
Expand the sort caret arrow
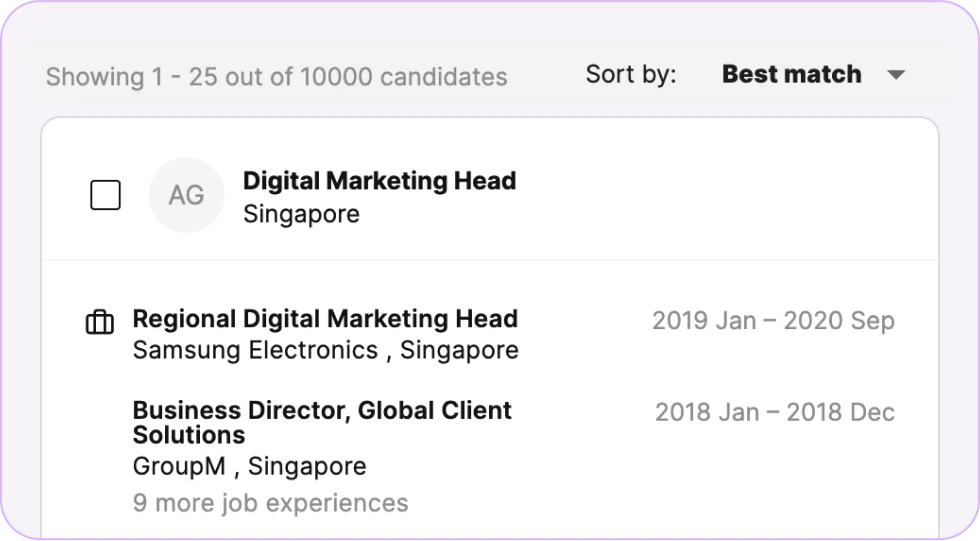896,75
